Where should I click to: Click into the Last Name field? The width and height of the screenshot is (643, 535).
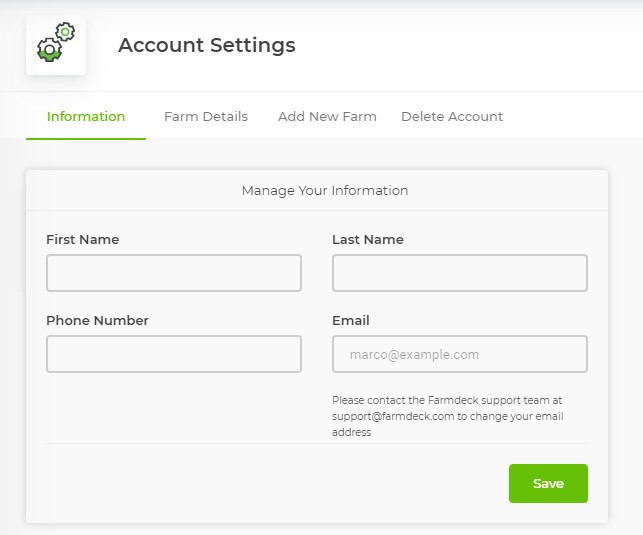coord(459,273)
